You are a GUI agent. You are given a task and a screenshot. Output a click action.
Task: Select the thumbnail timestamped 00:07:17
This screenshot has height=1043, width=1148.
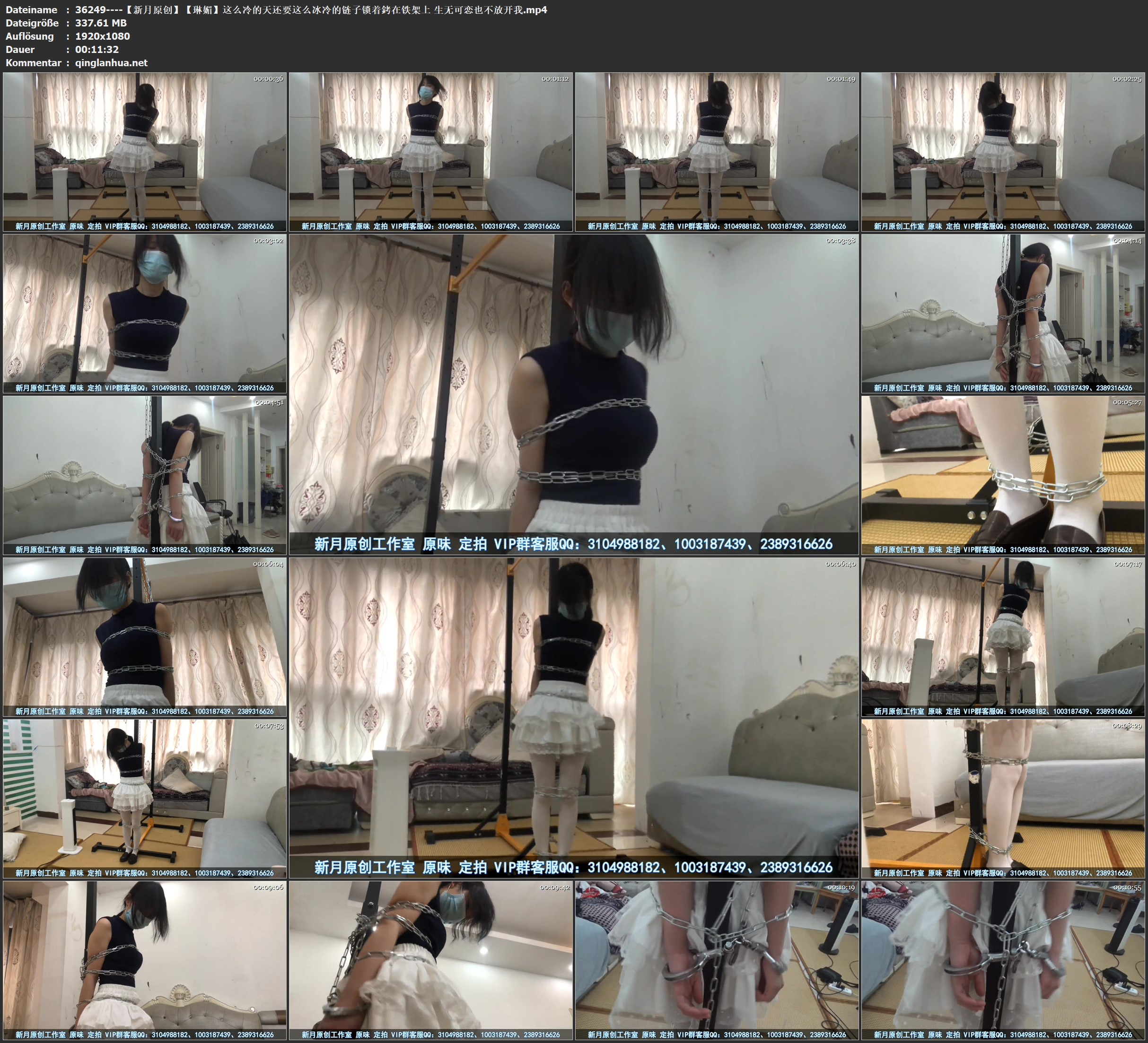tap(1003, 637)
